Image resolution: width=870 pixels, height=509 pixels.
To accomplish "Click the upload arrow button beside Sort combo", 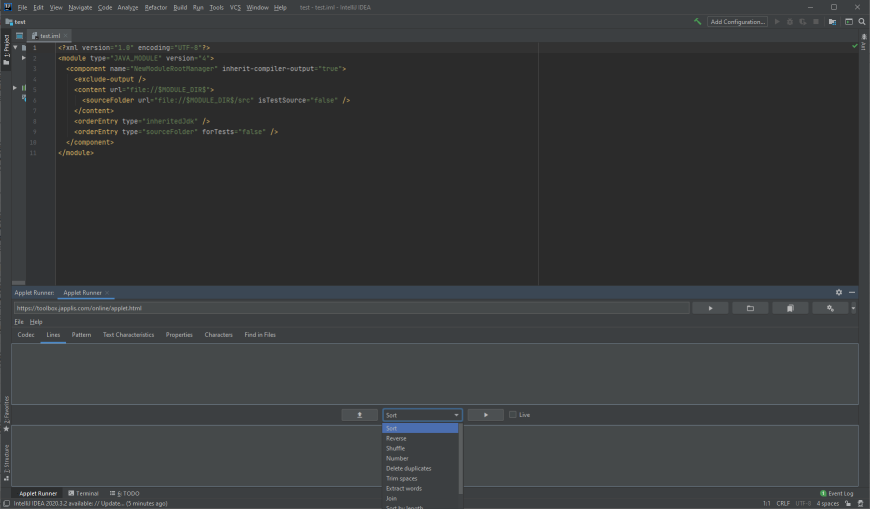I will click(360, 415).
